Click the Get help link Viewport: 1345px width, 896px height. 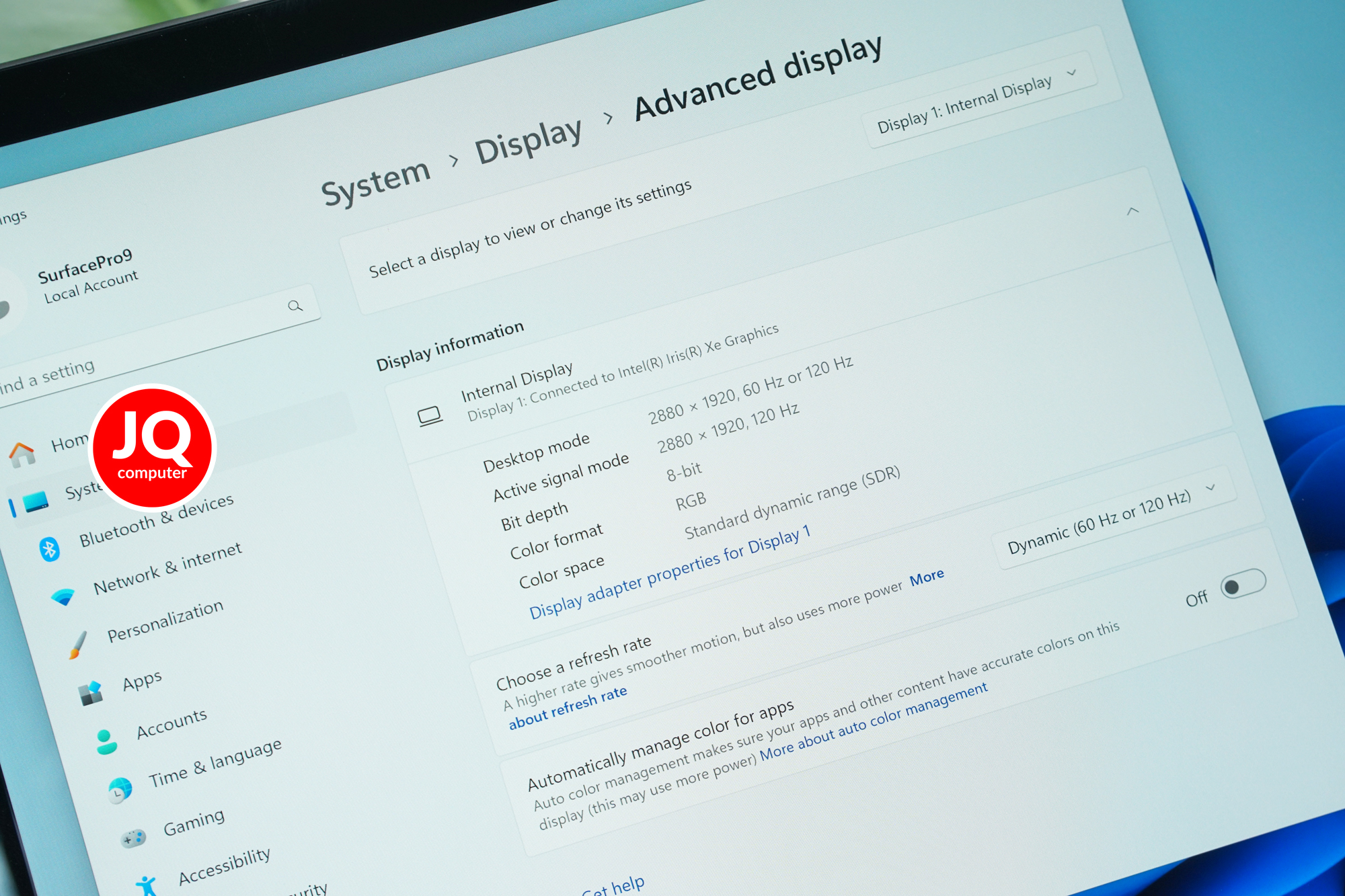tap(613, 887)
